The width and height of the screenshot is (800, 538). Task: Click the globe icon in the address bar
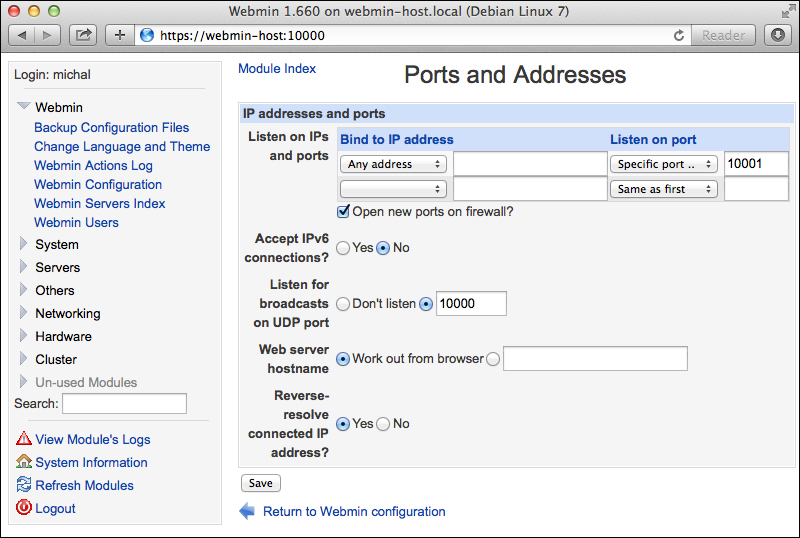pyautogui.click(x=147, y=35)
